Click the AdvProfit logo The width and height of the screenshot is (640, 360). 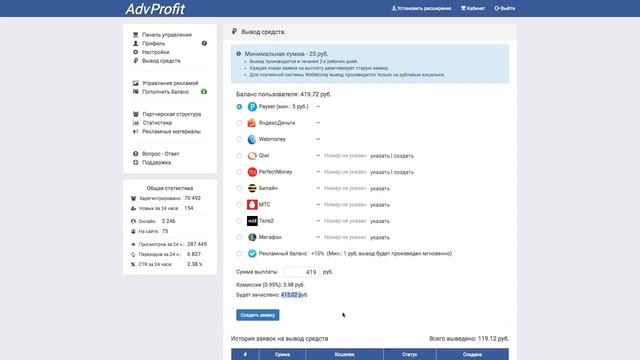coord(155,9)
